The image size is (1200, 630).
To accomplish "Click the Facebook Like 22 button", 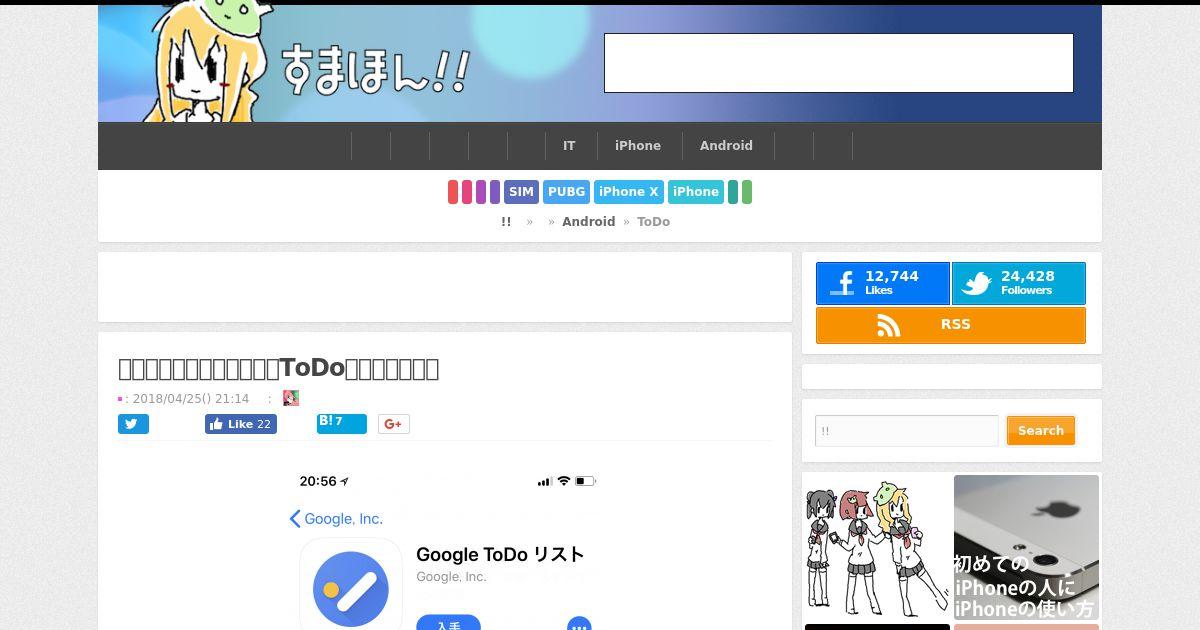I will tap(241, 424).
